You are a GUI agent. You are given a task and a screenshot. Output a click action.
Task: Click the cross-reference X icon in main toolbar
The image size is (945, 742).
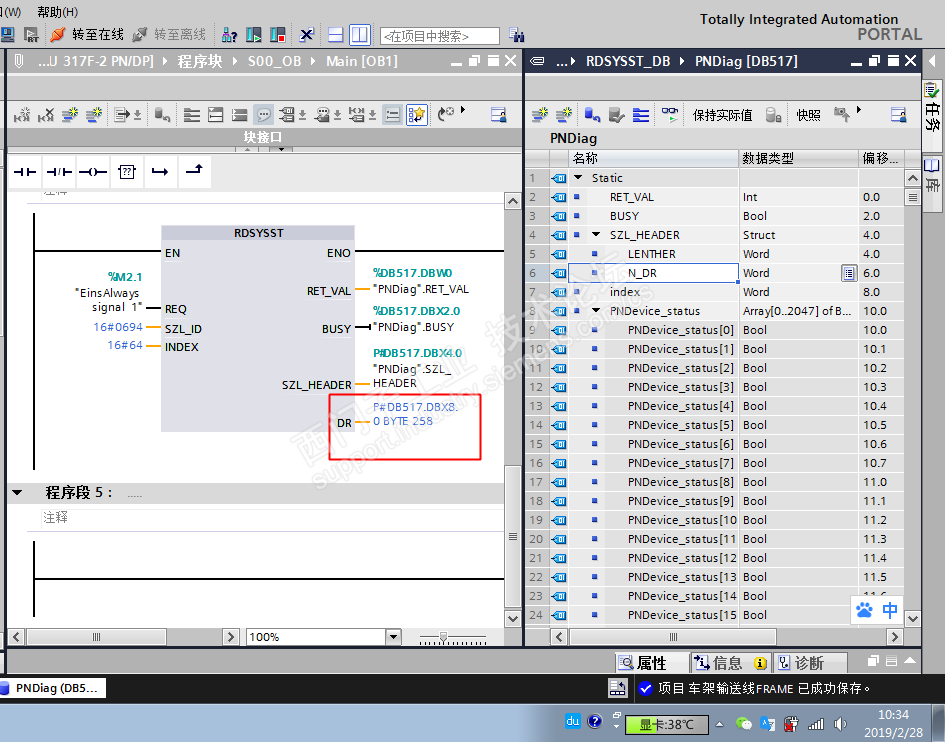pos(307,34)
